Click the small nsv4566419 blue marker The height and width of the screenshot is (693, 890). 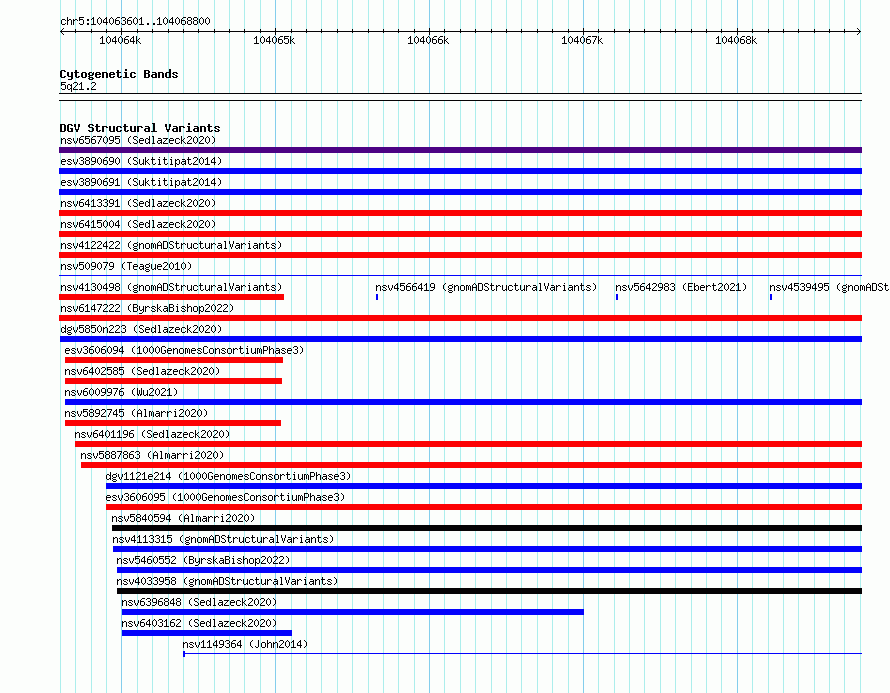click(x=377, y=297)
